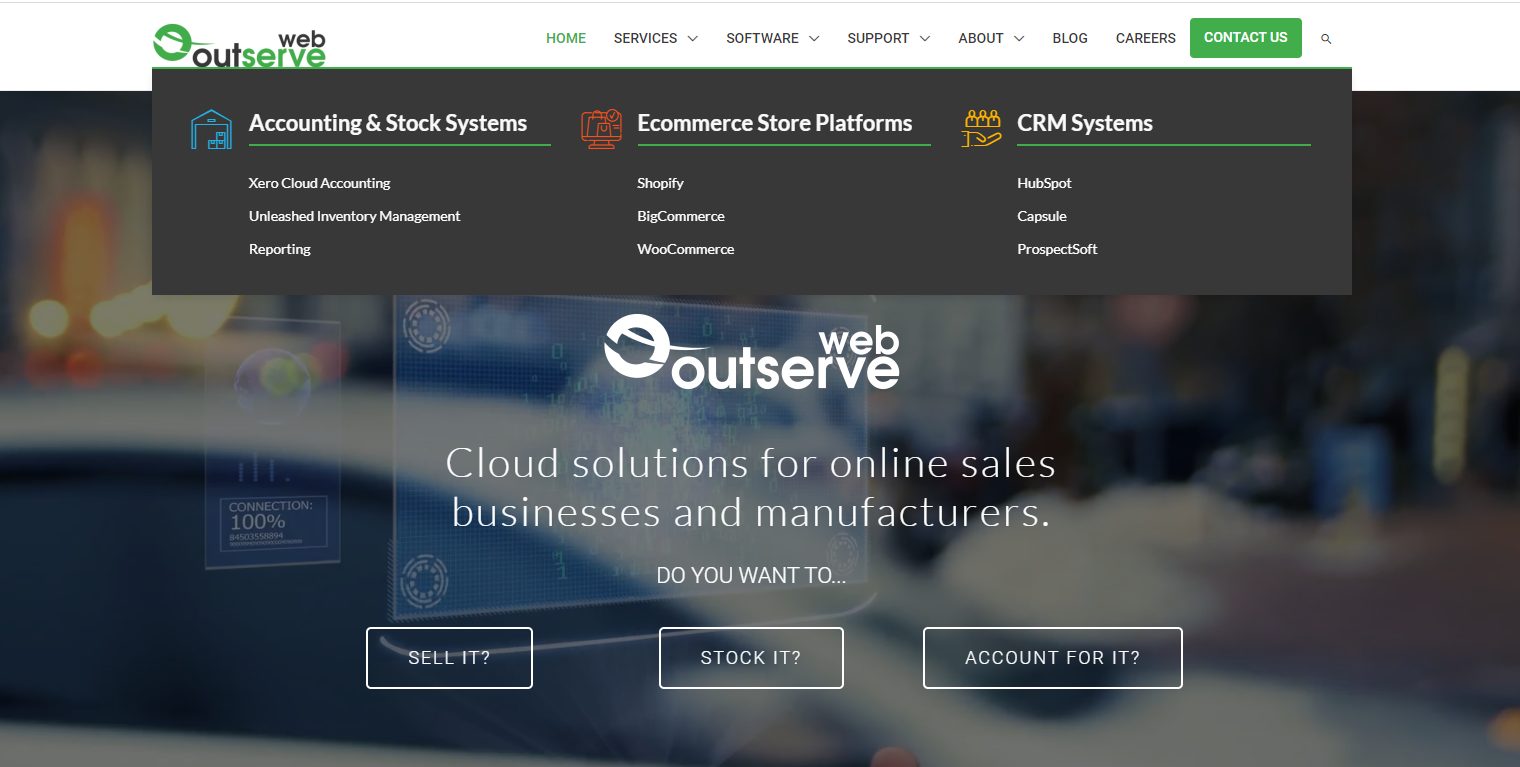Open the Careers page
Screen dimensions: 1520x767
1146,38
